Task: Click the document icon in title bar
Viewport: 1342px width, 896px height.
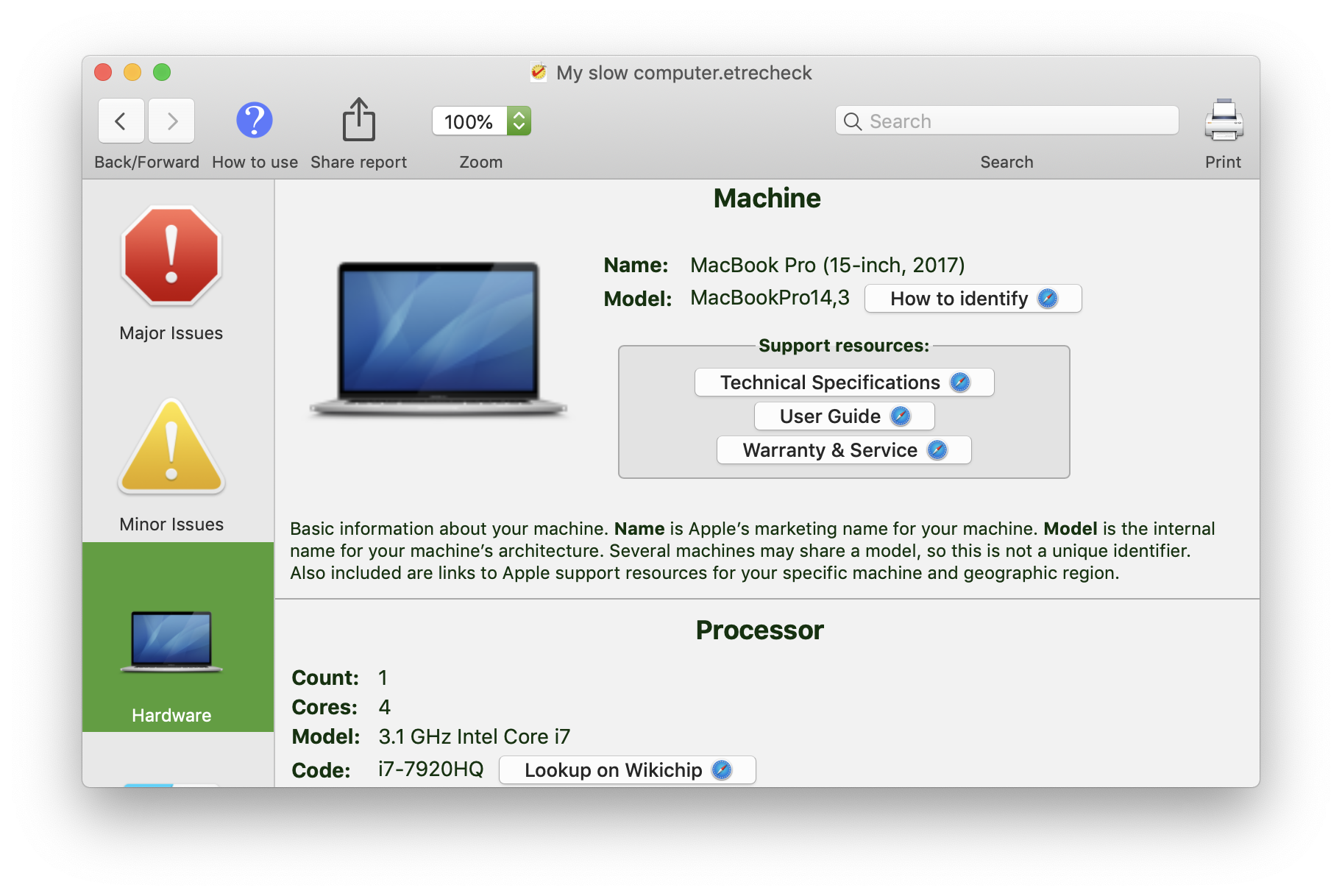Action: tap(539, 72)
